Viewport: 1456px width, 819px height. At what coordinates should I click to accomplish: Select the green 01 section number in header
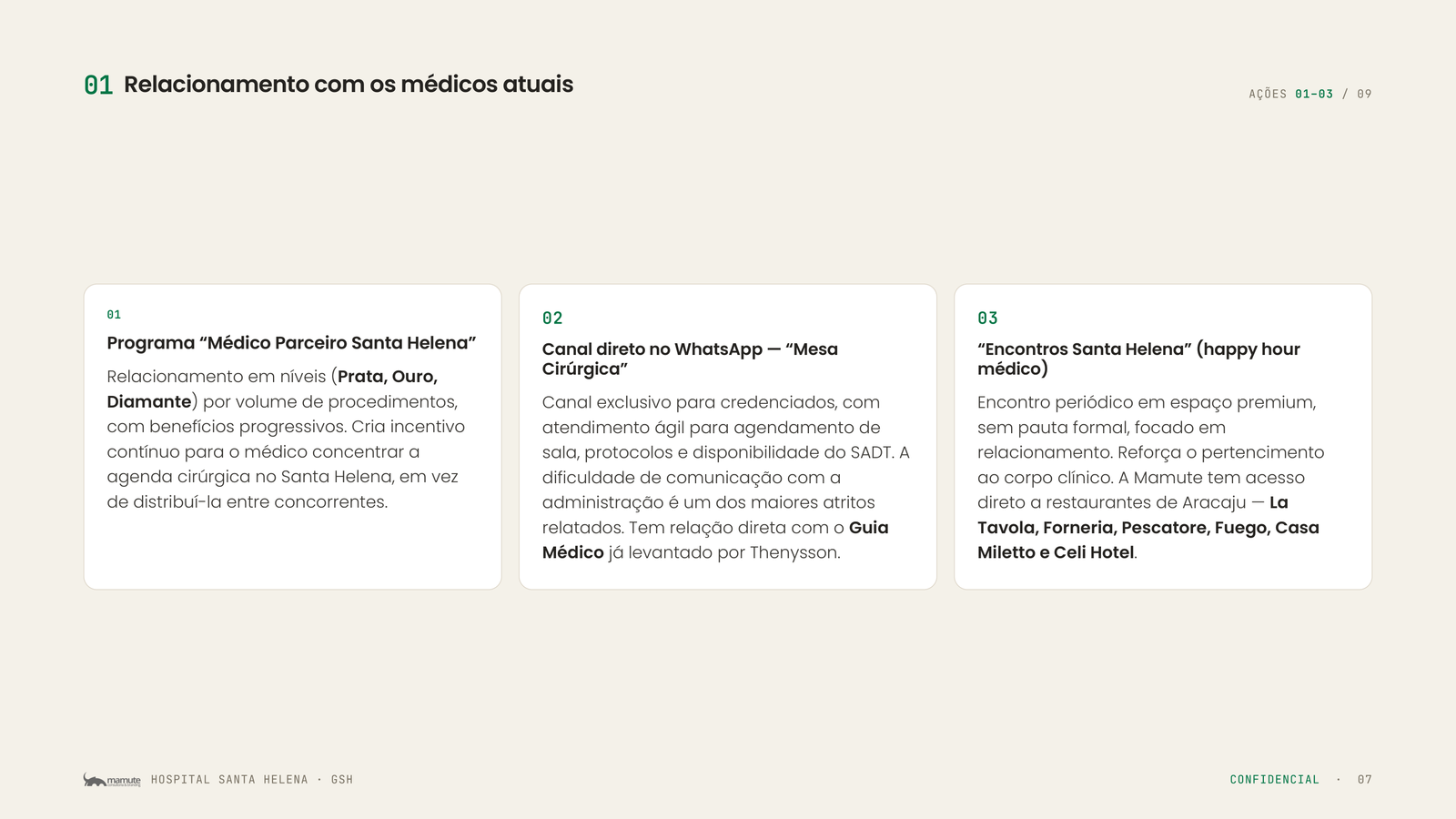98,85
